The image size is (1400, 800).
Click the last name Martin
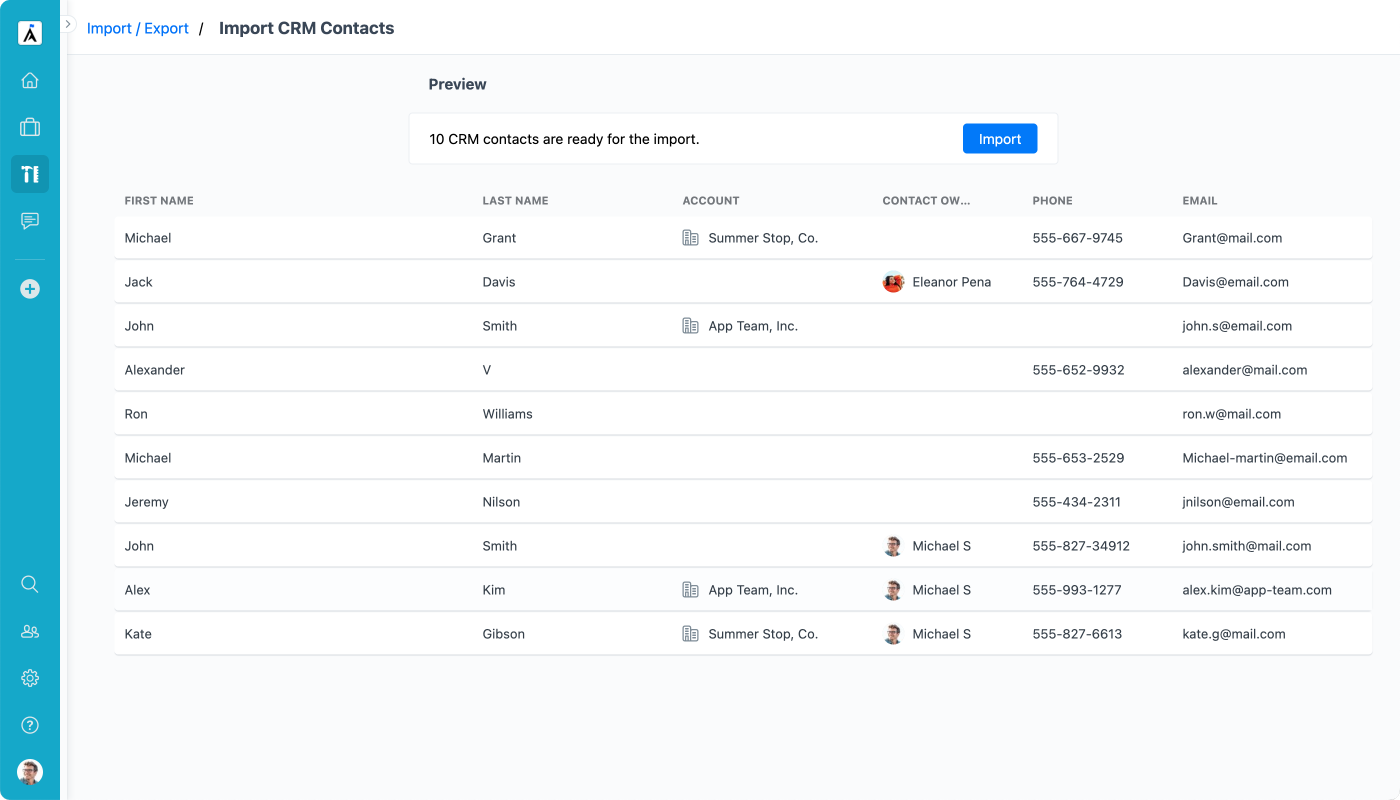[502, 458]
